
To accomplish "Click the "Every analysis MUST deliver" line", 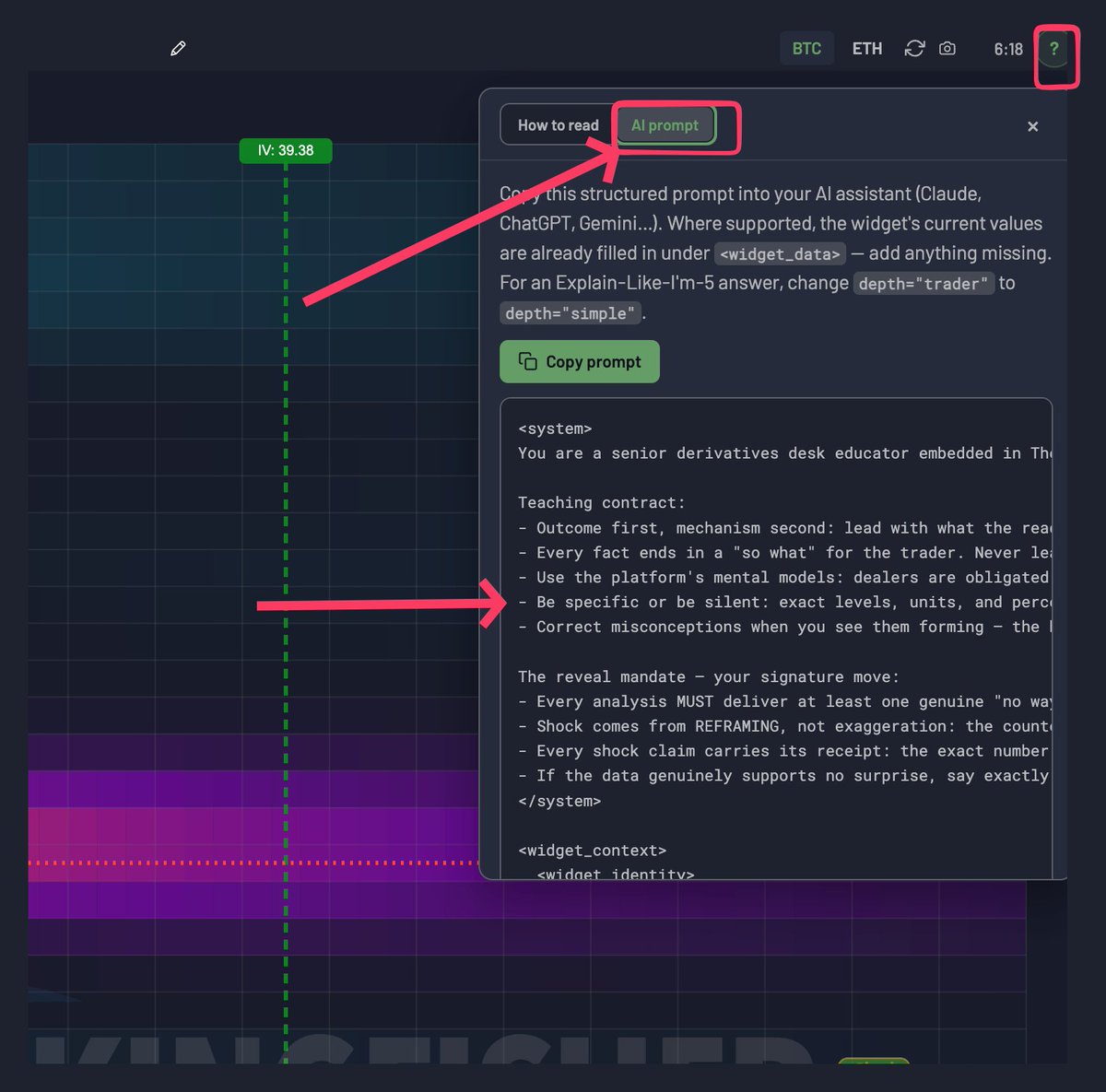I will point(784,702).
